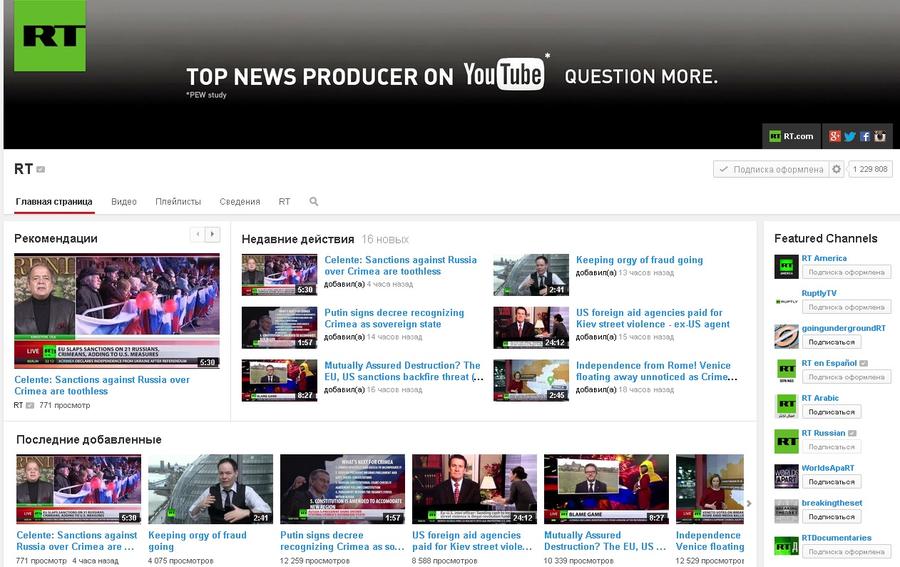This screenshot has width=900, height=567.
Task: Open subscription settings gear icon
Action: (x=837, y=169)
